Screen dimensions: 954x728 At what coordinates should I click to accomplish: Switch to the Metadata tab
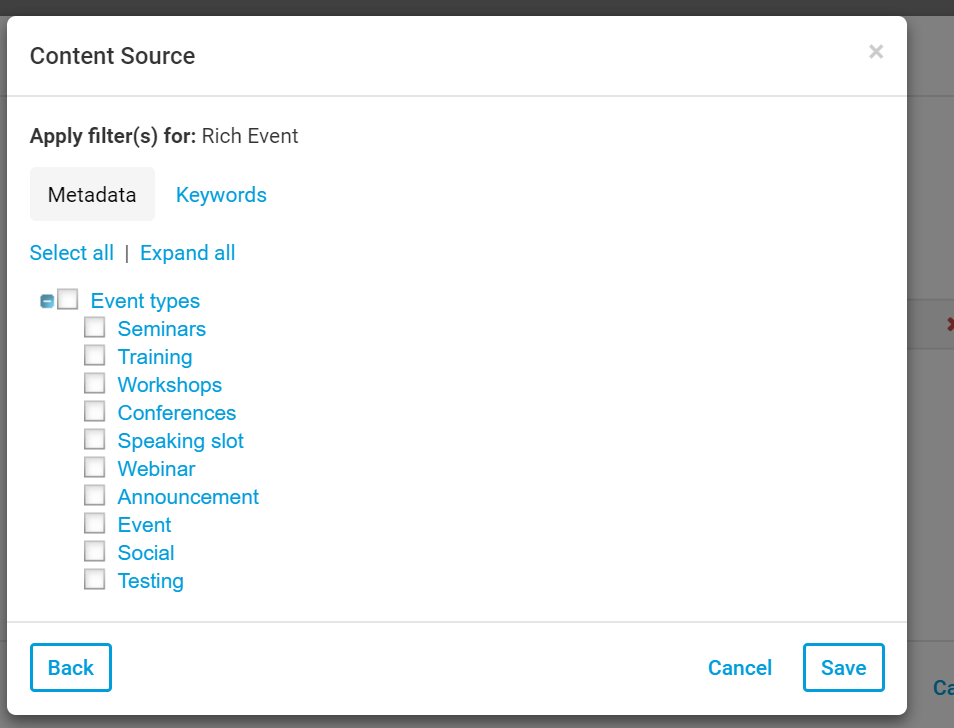pyautogui.click(x=92, y=195)
